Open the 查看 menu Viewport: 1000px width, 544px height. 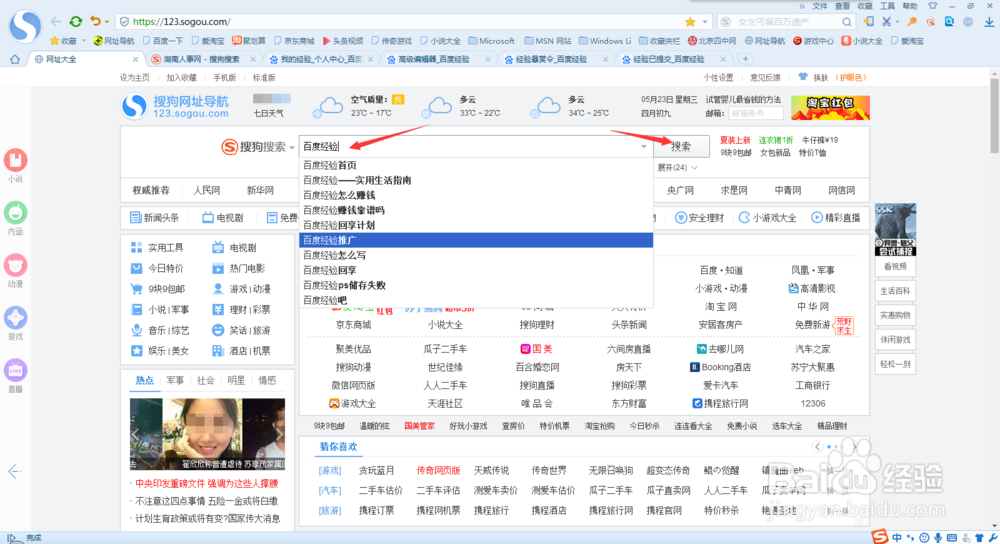(842, 6)
